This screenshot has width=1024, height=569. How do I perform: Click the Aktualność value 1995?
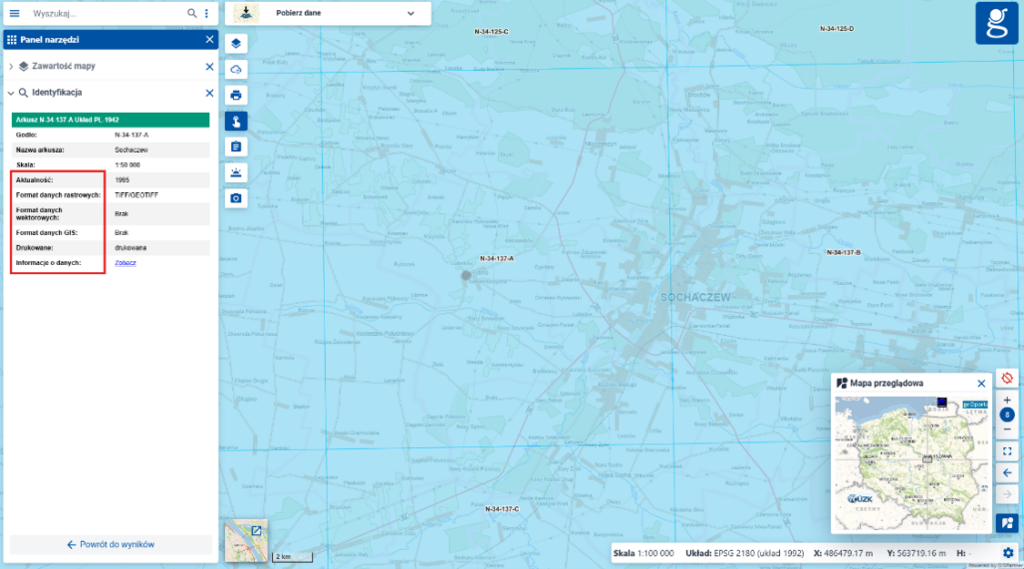coord(121,180)
